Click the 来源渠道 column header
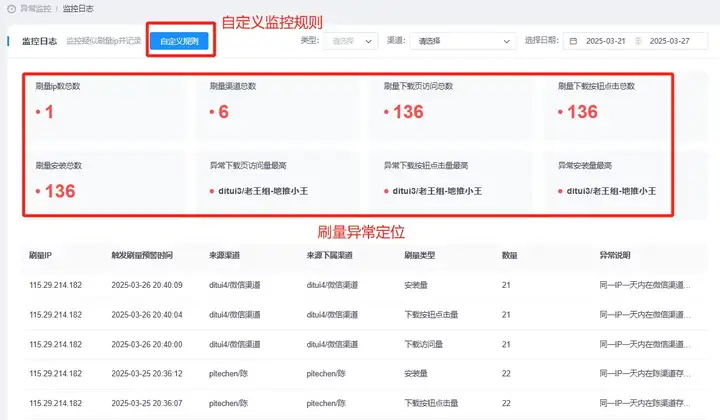 coord(225,255)
